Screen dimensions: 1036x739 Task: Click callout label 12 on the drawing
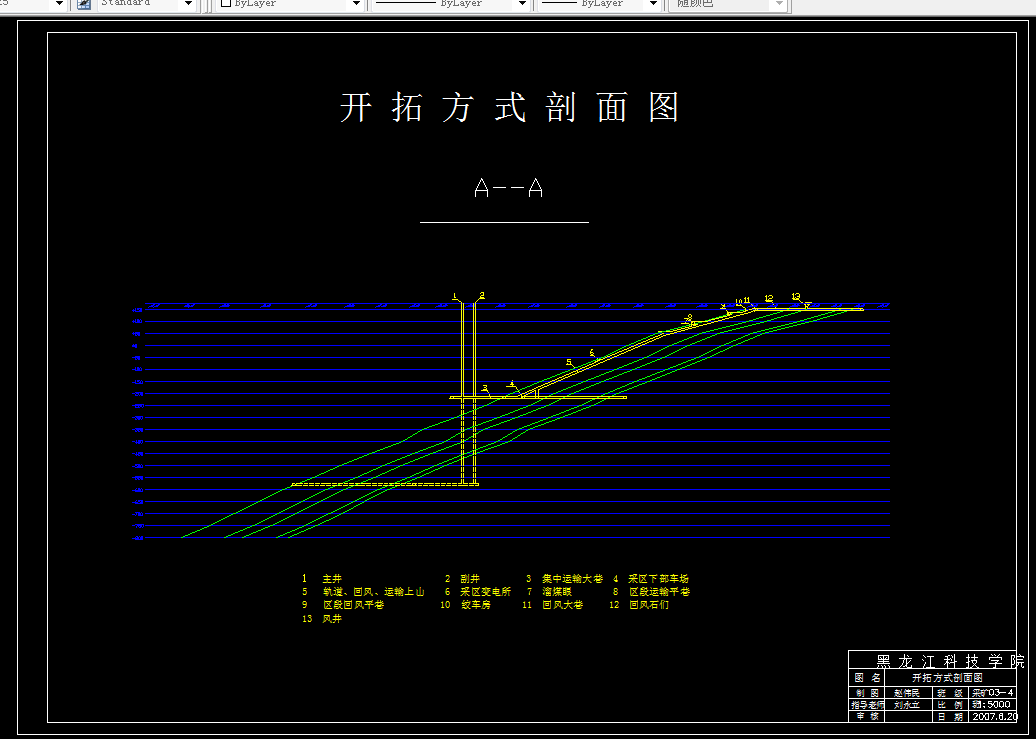tap(768, 299)
